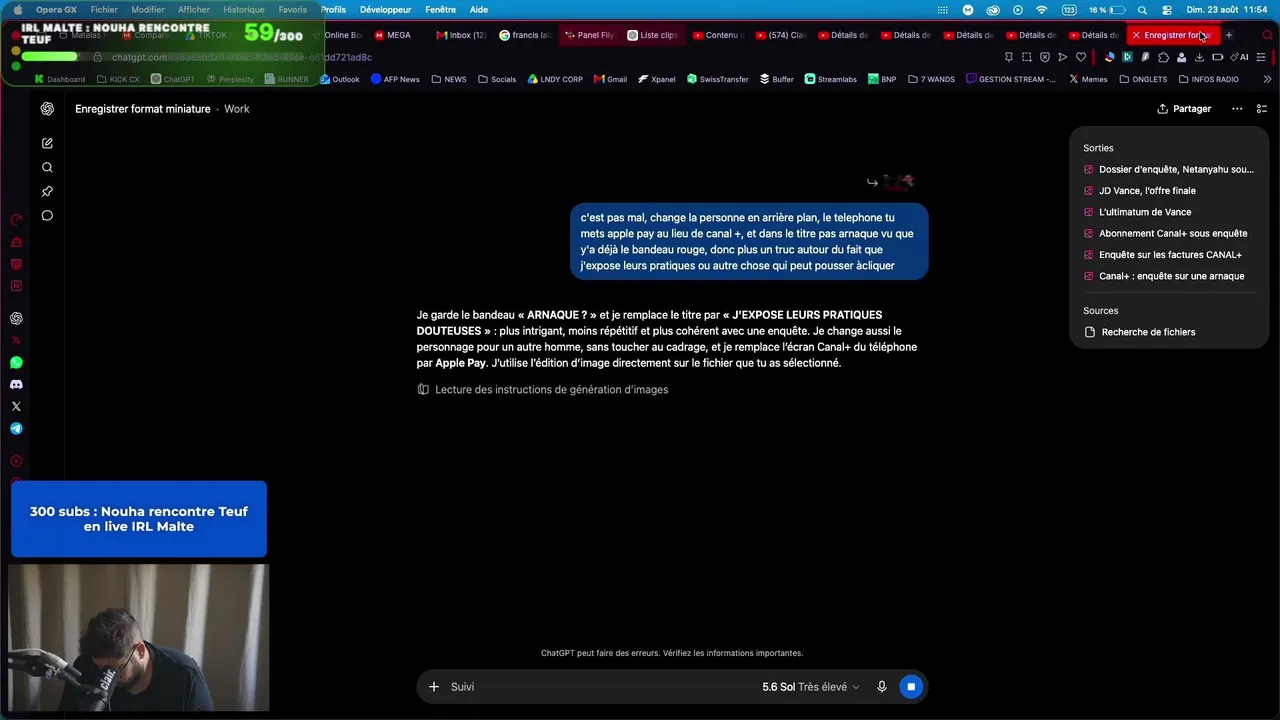Switch to the Inbox (12) Gmail tab
This screenshot has width=1280, height=720.
click(x=462, y=35)
